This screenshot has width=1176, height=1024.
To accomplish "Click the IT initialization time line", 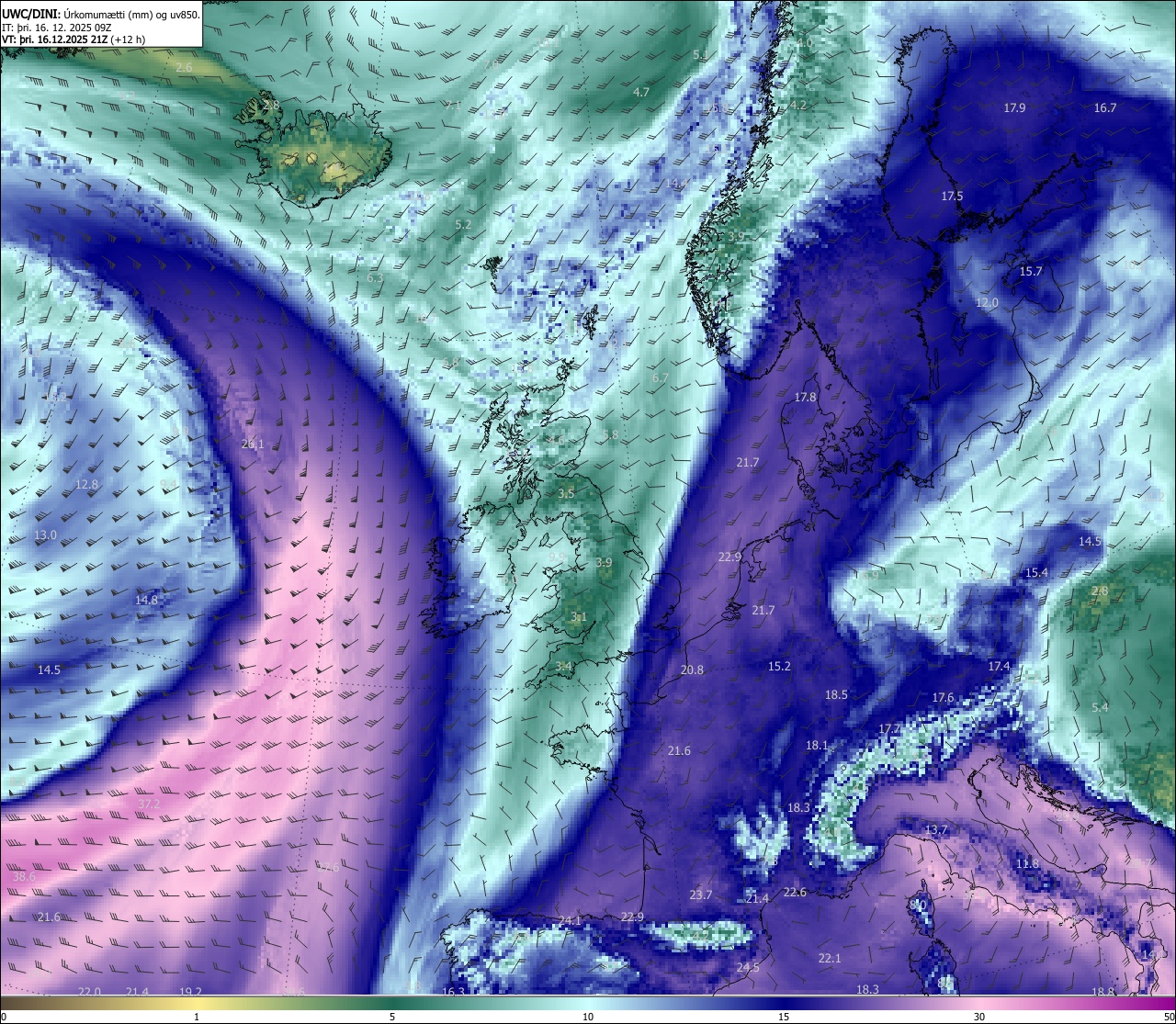I will pyautogui.click(x=57, y=28).
